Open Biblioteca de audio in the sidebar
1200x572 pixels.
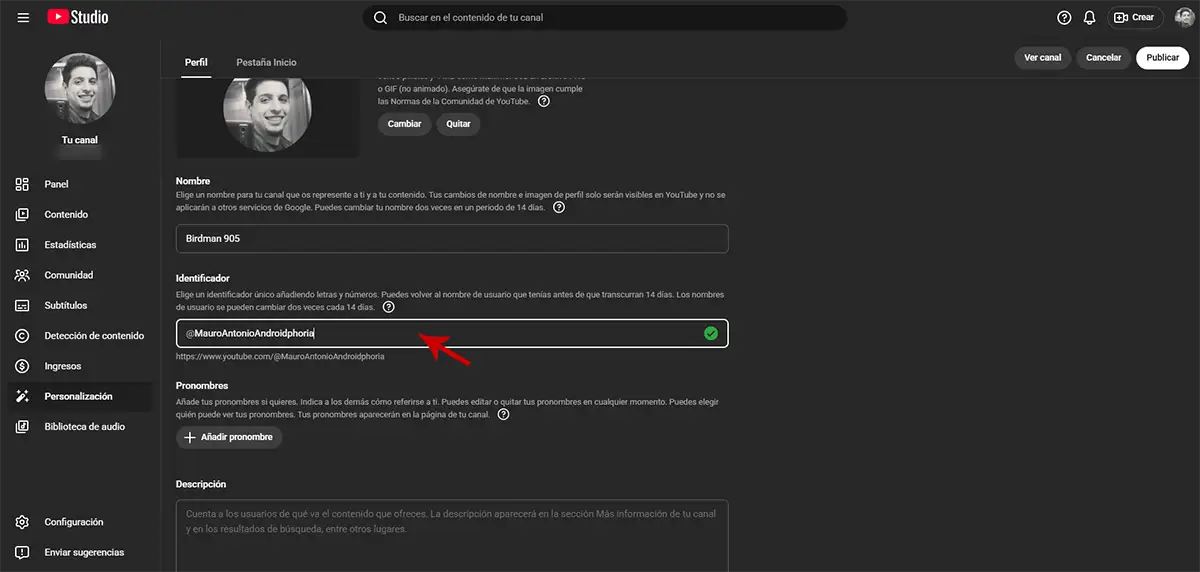80,426
